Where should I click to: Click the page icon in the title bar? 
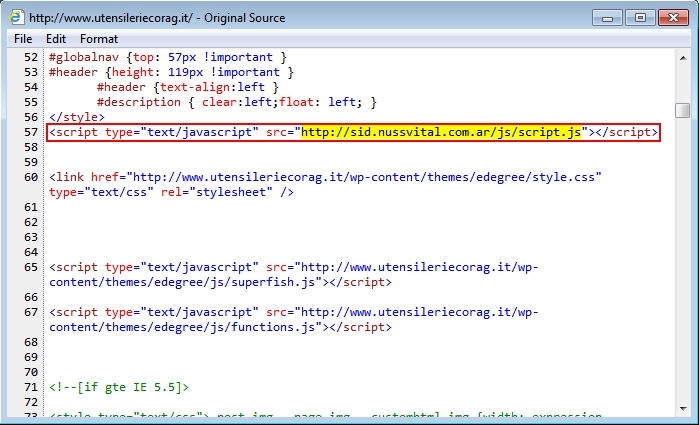[18, 17]
